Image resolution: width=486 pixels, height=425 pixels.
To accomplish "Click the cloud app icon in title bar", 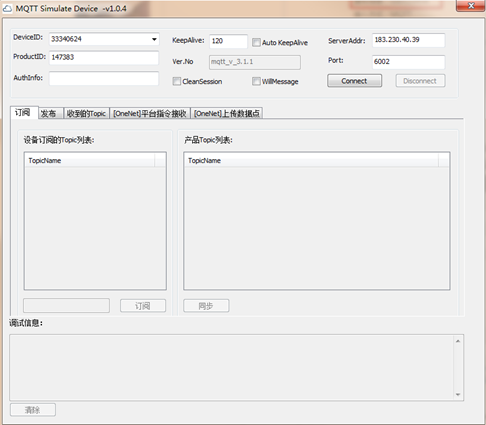I will pos(7,8).
